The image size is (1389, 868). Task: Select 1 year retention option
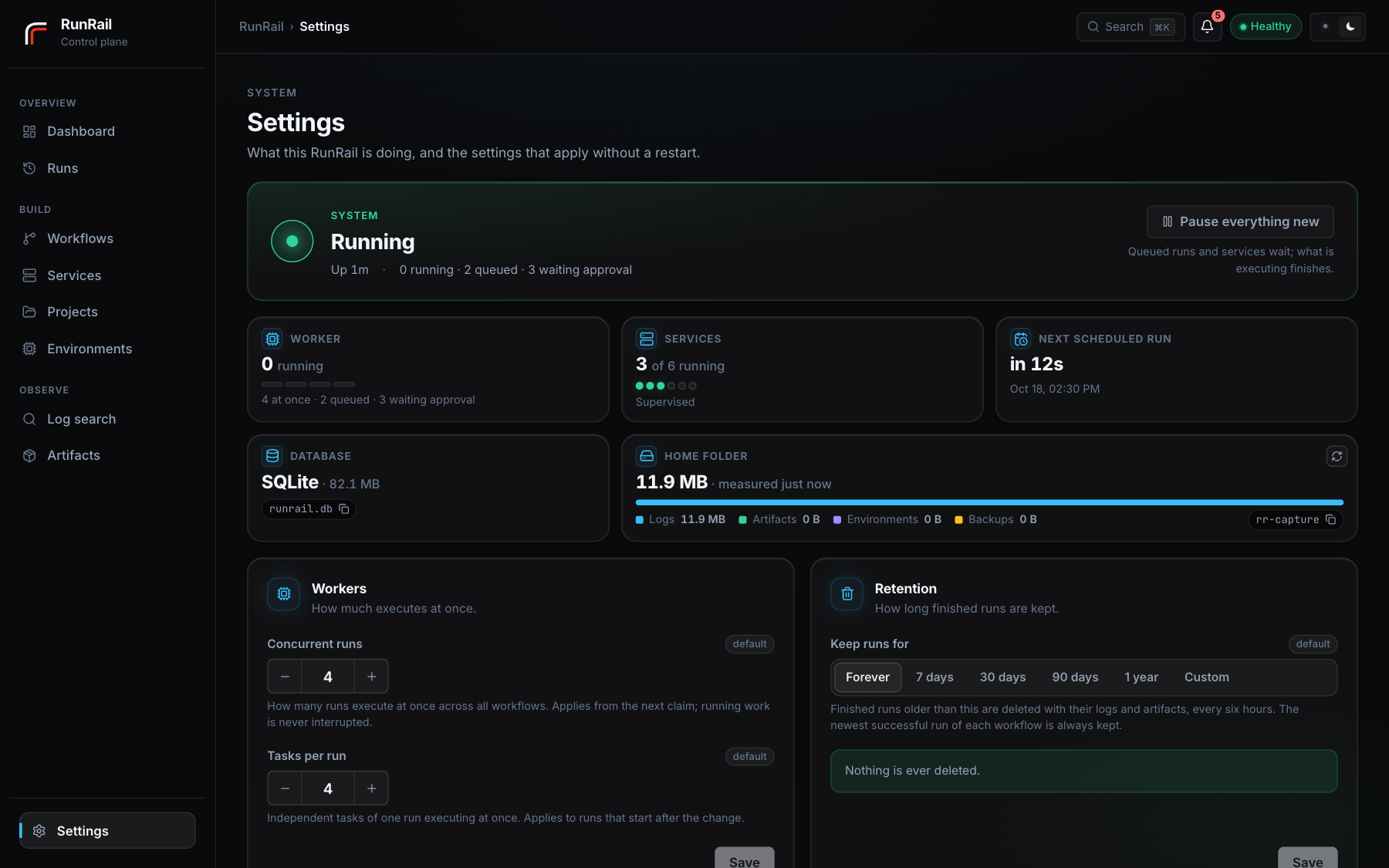point(1141,677)
